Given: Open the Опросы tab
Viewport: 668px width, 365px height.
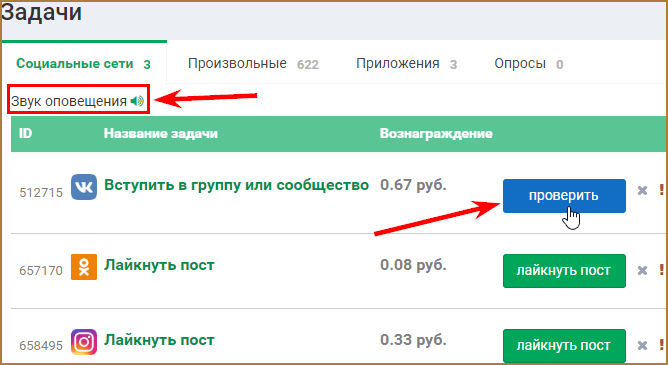Looking at the screenshot, I should tap(529, 64).
